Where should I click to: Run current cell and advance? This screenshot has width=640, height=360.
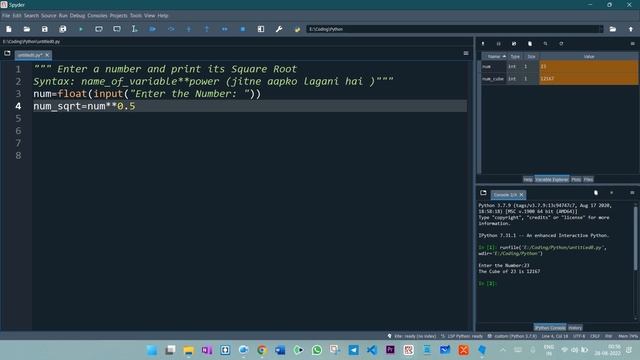tap(117, 29)
